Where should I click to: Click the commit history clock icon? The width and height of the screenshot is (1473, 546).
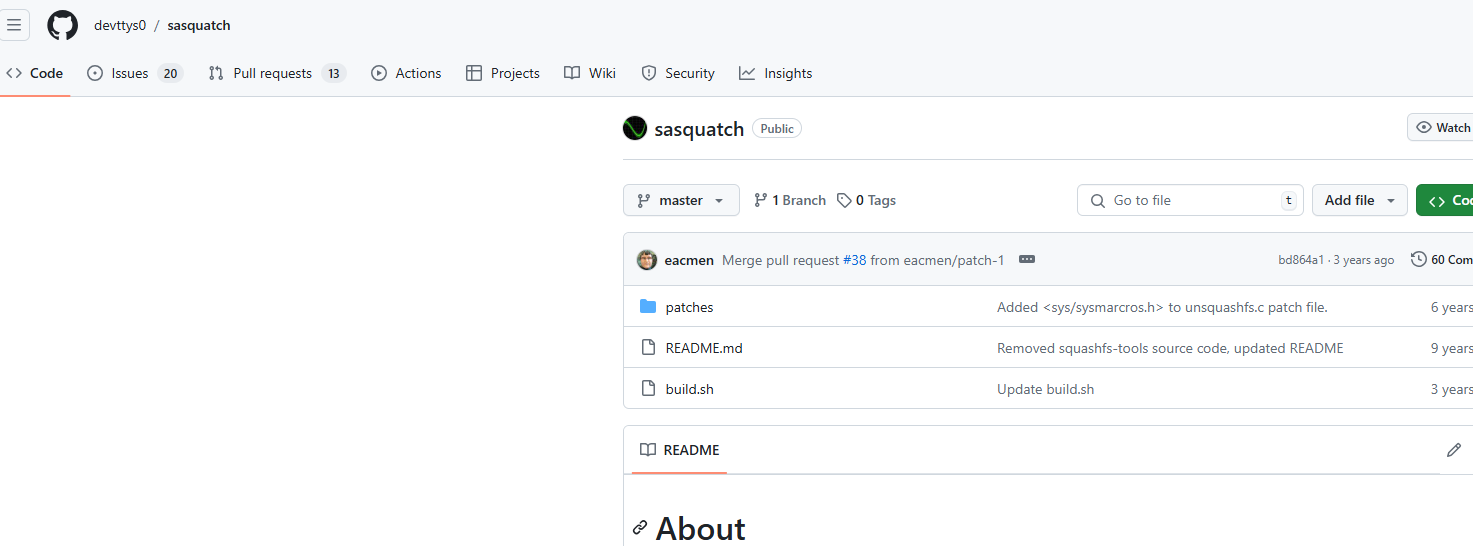[x=1418, y=260]
